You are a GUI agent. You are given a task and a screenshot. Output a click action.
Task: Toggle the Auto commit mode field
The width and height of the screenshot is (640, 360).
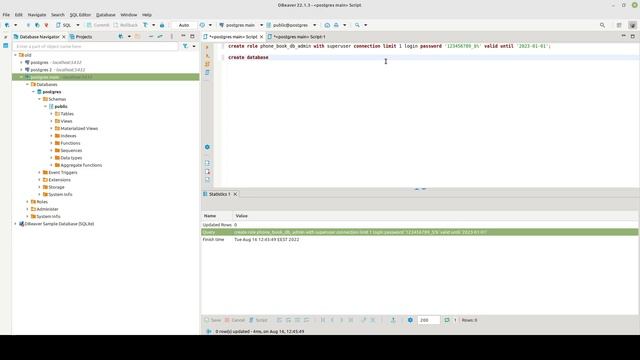pos(184,25)
